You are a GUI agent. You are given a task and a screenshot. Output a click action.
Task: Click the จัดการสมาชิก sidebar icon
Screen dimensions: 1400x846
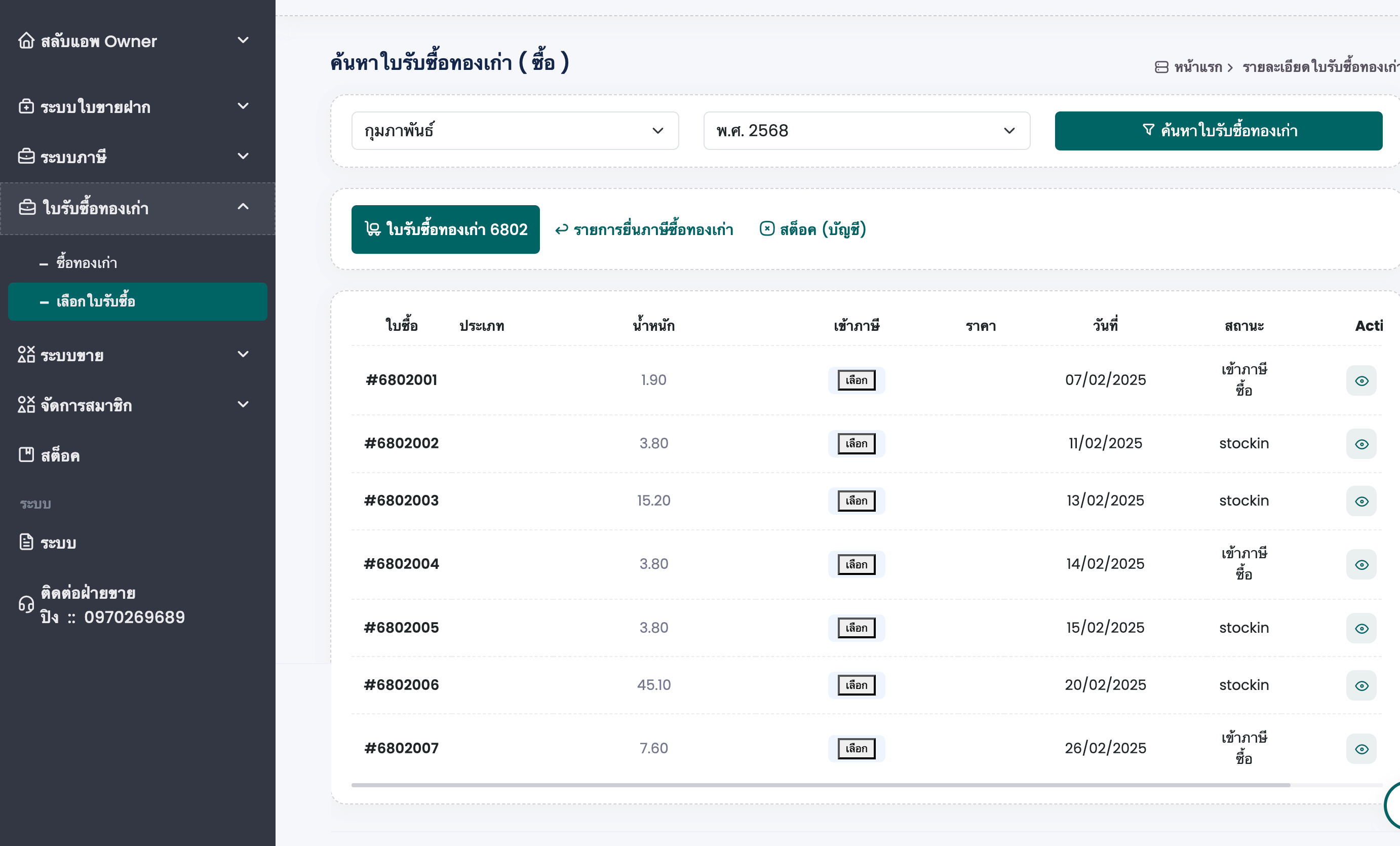[26, 405]
